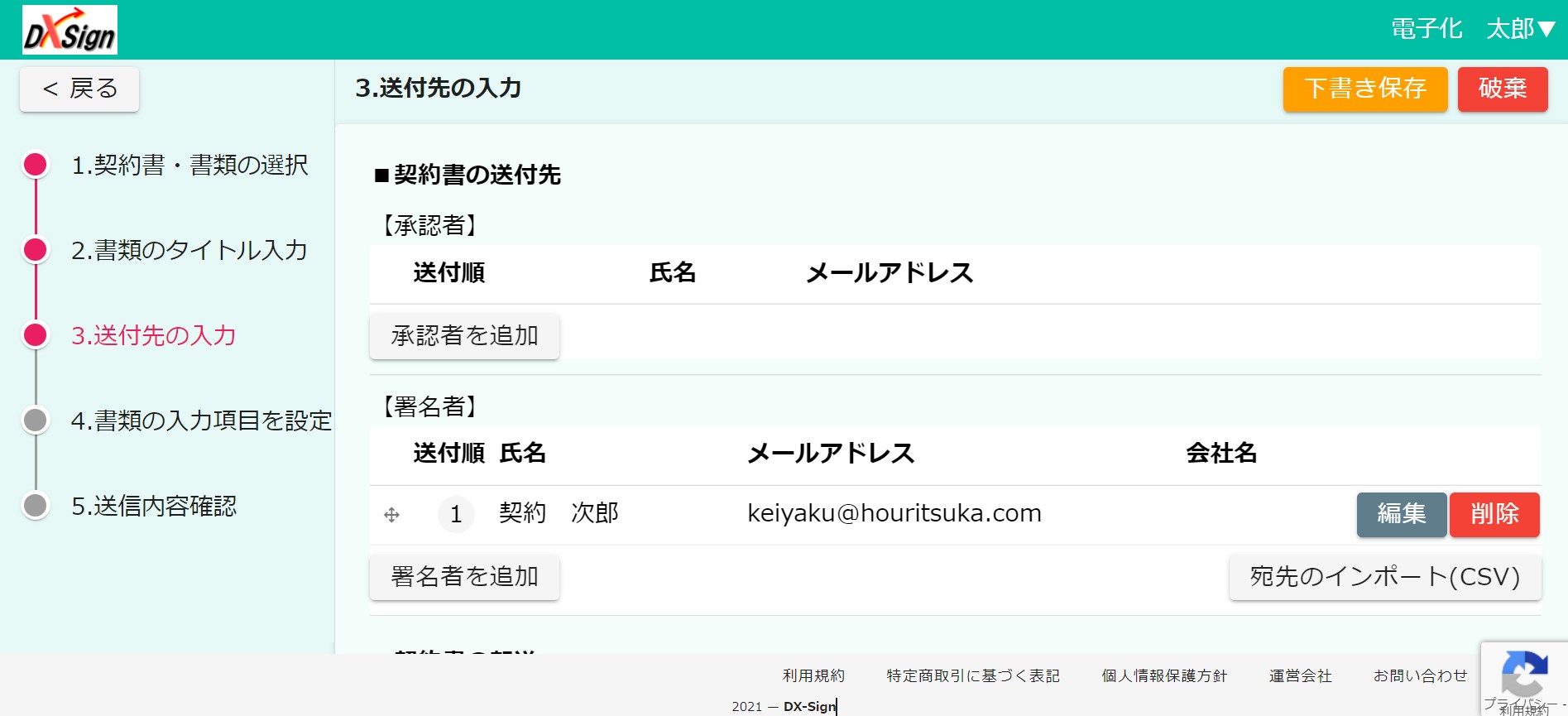1568x716 pixels.
Task: Delete signer 契約 次郎 with 削除
Action: click(x=1494, y=514)
